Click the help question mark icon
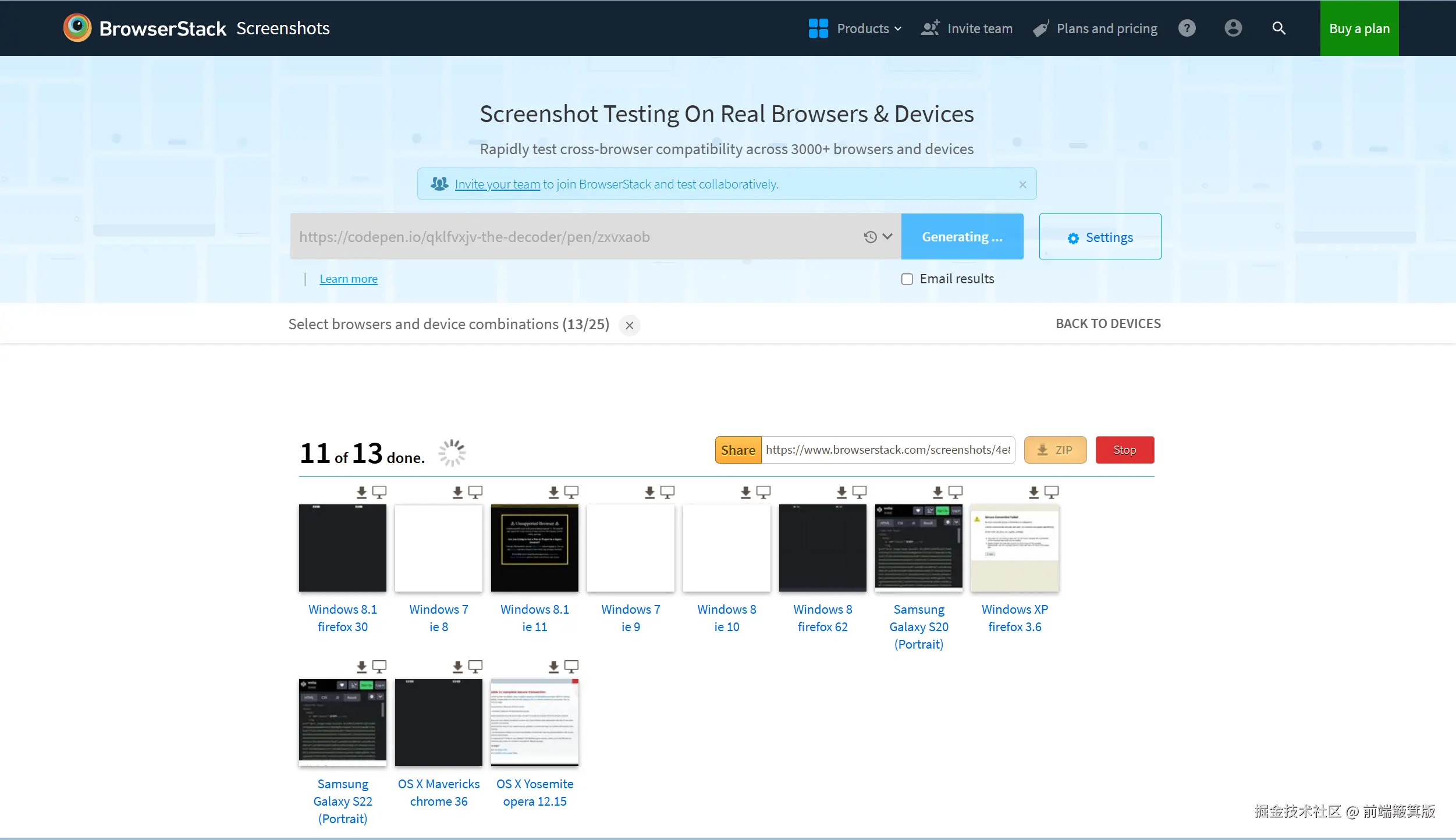This screenshot has width=1456, height=840. click(x=1187, y=28)
